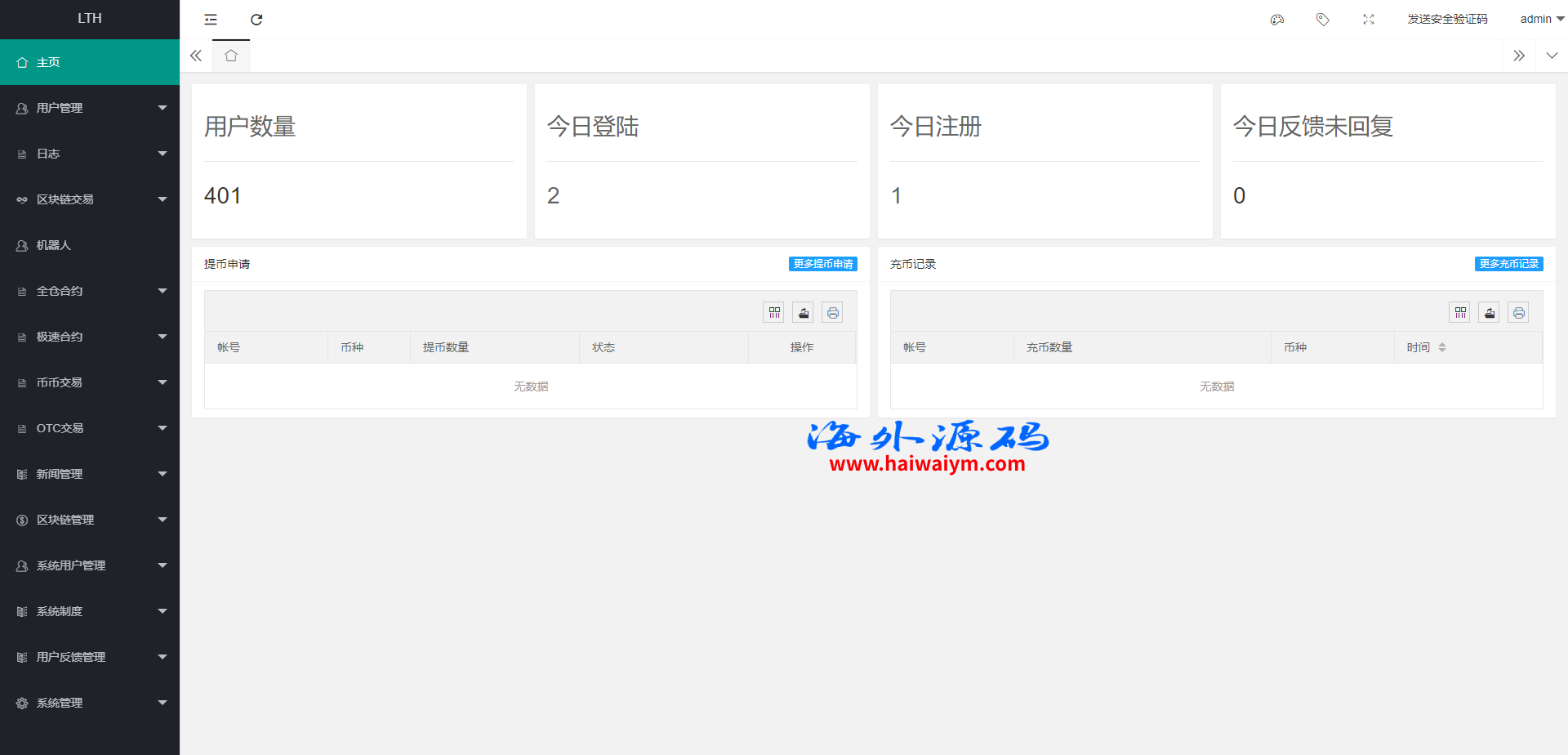Expand the 用户管理 sidebar menu
The image size is (1568, 755).
pos(90,108)
